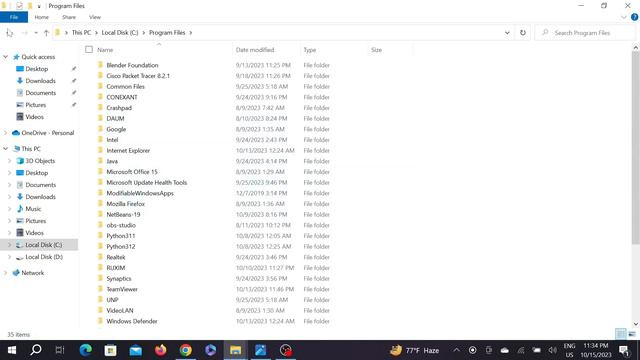640x360 pixels.
Task: Toggle the select all items checkbox
Action: [x=89, y=49]
